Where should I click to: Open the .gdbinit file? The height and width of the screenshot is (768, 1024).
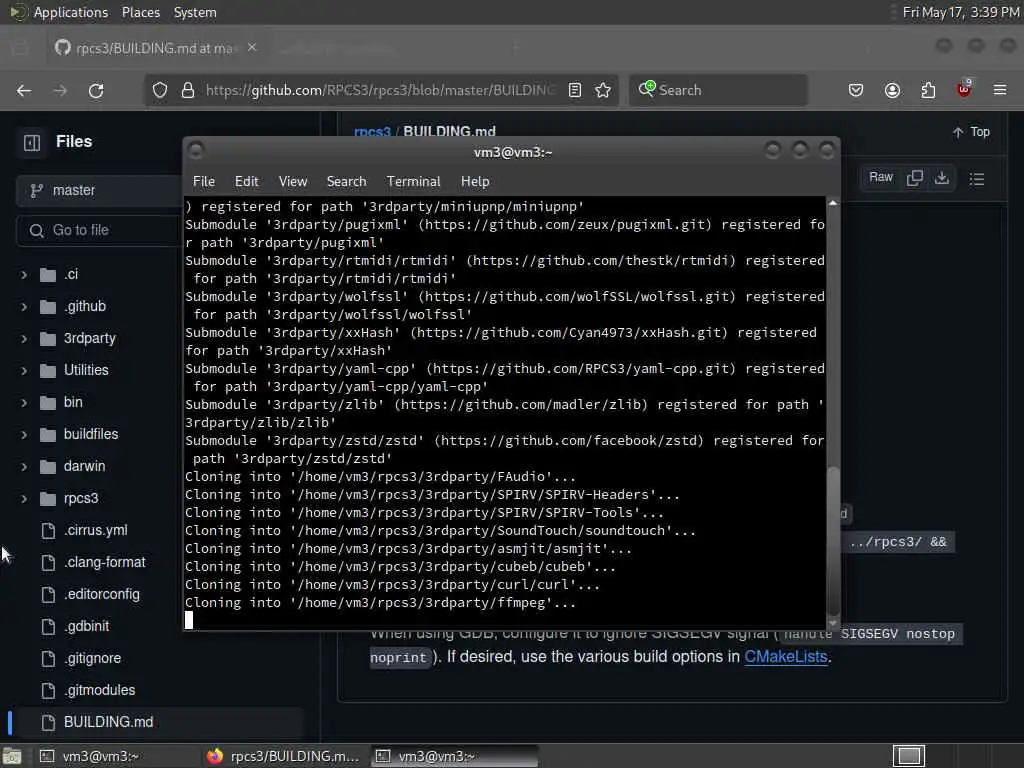86,626
